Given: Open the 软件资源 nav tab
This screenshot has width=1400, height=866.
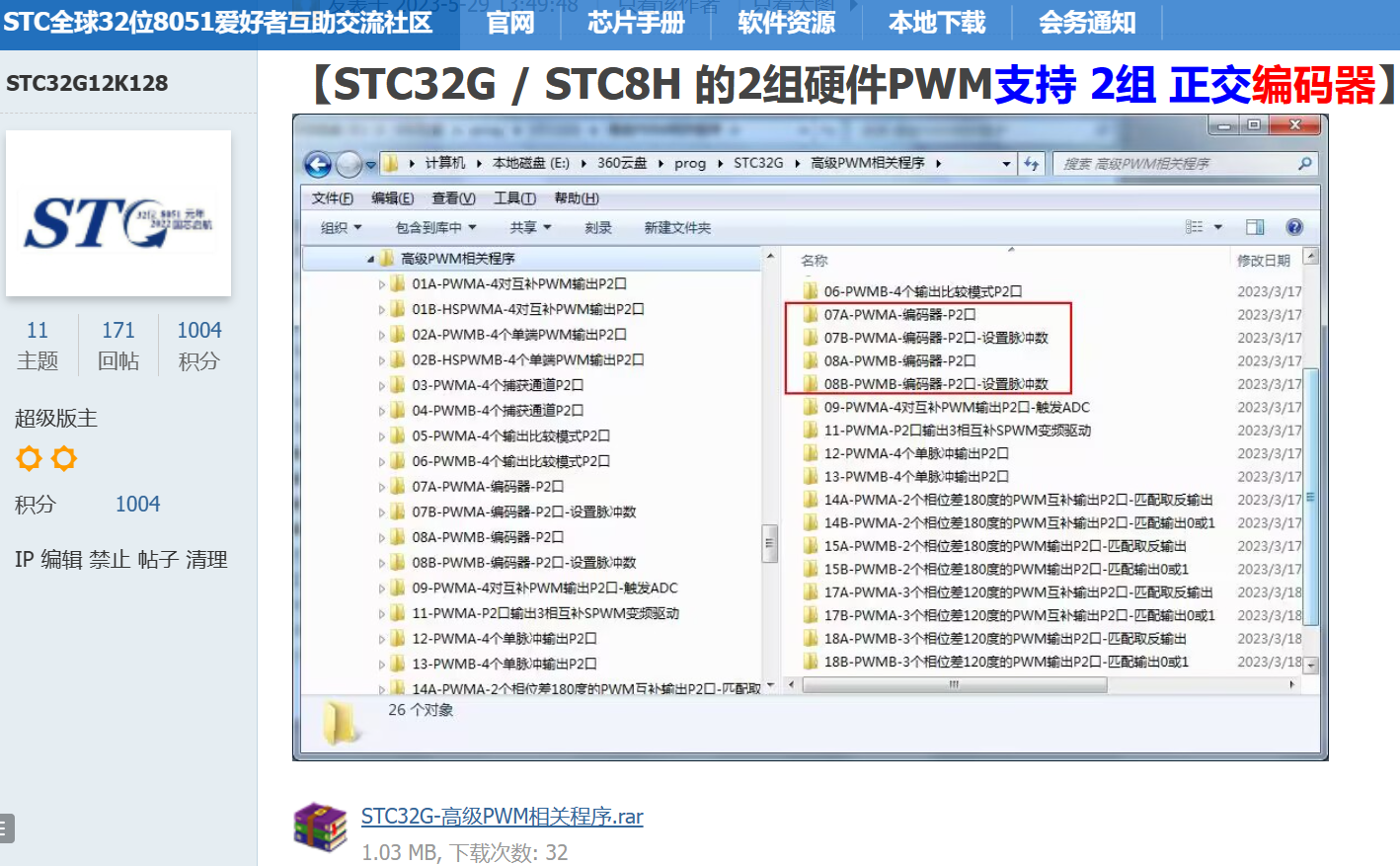Looking at the screenshot, I should pos(786,23).
